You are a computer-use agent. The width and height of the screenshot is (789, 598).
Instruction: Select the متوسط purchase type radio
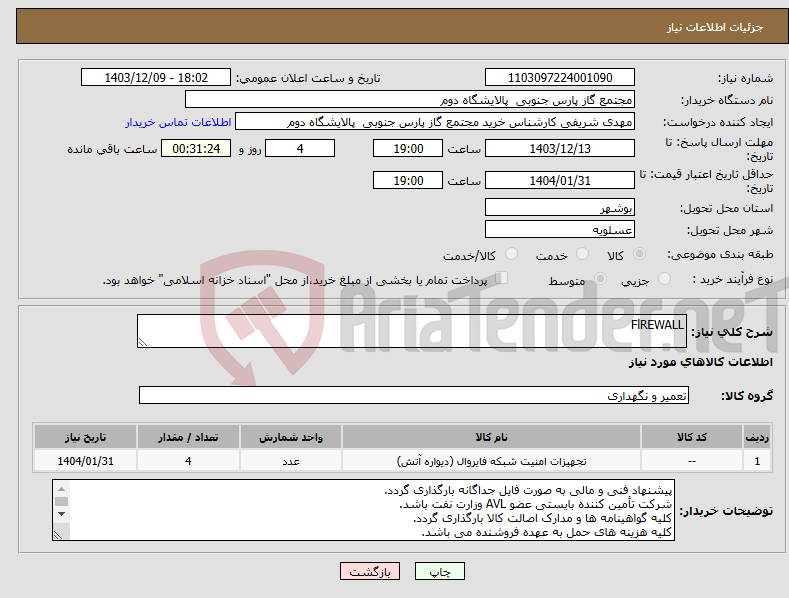(x=600, y=278)
